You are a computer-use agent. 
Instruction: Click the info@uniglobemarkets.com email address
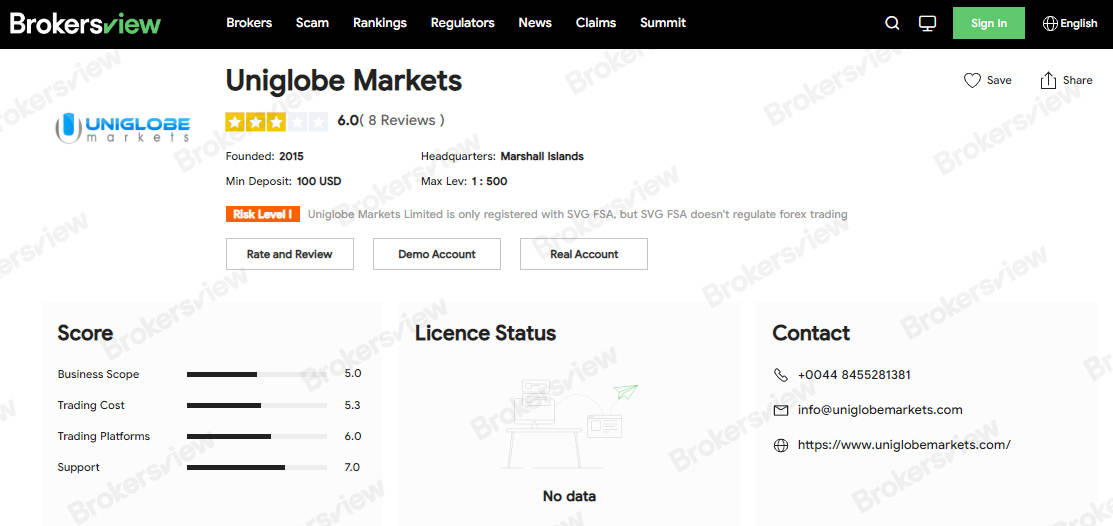click(880, 410)
